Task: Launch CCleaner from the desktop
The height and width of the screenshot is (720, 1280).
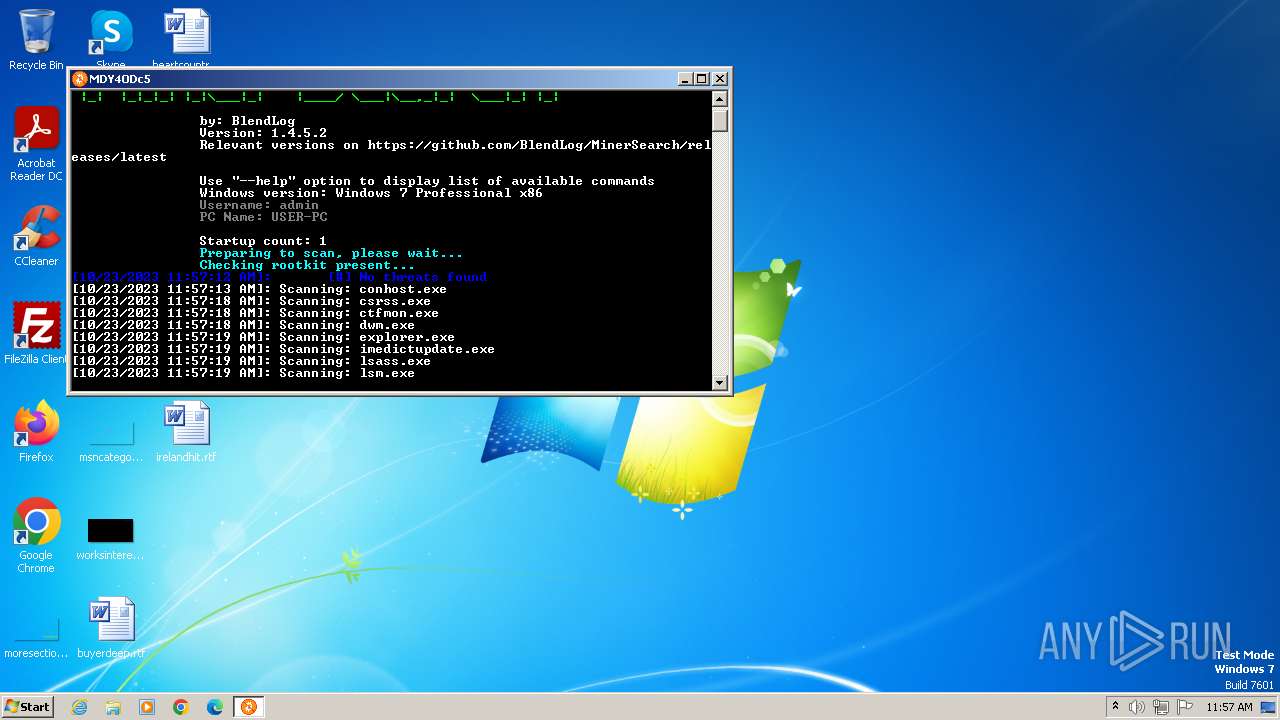Action: point(36,236)
